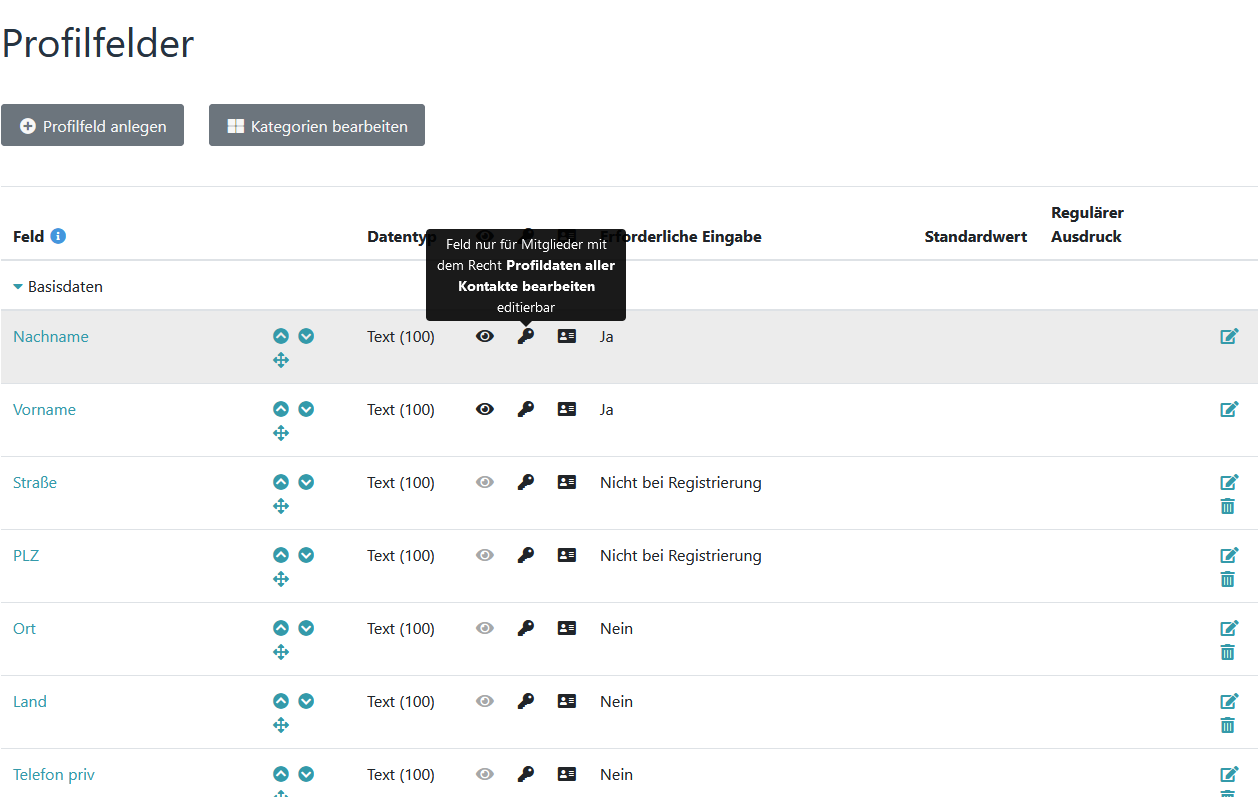Open the Straße field link
1258x797 pixels.
[35, 483]
